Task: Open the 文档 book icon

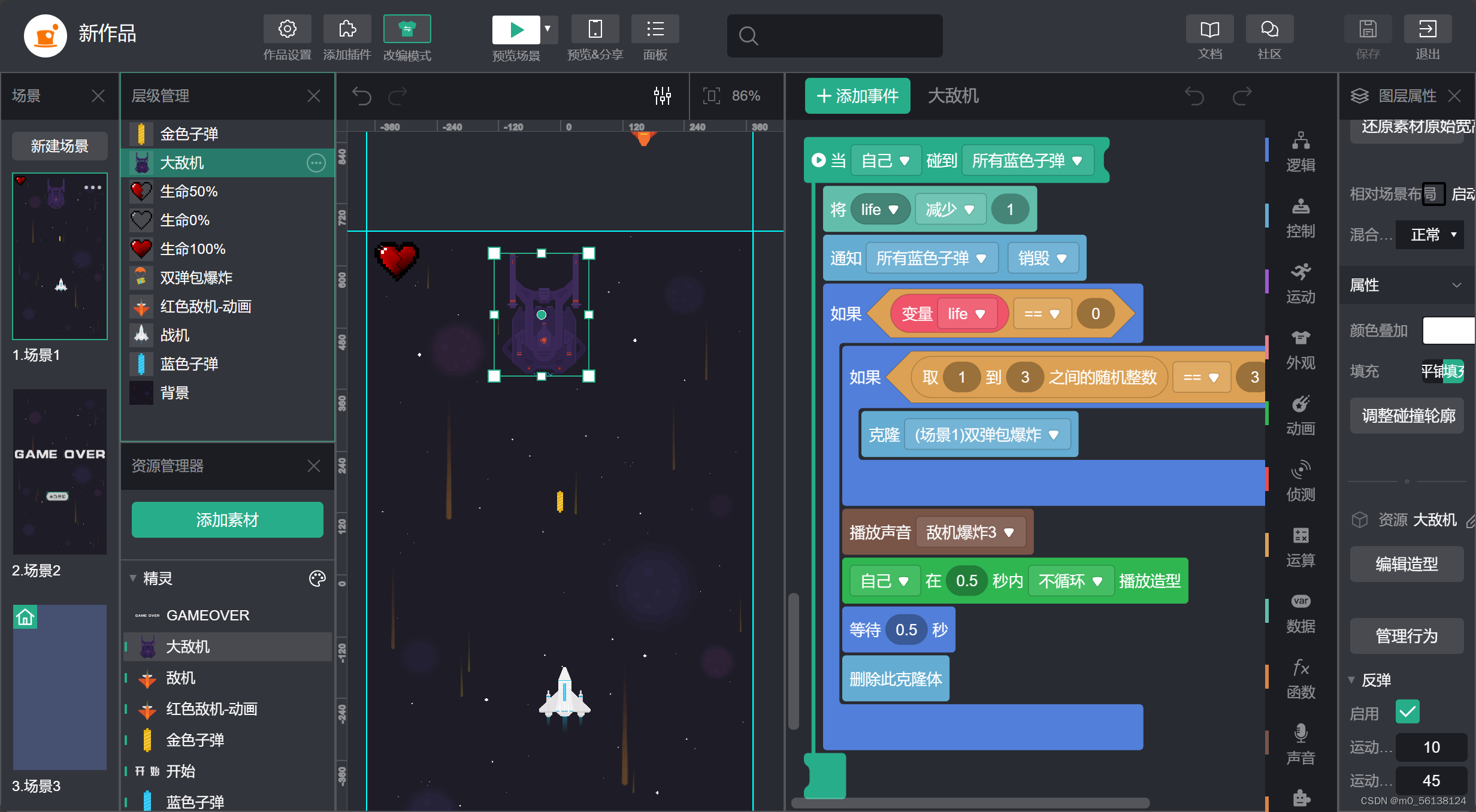Action: click(1209, 29)
